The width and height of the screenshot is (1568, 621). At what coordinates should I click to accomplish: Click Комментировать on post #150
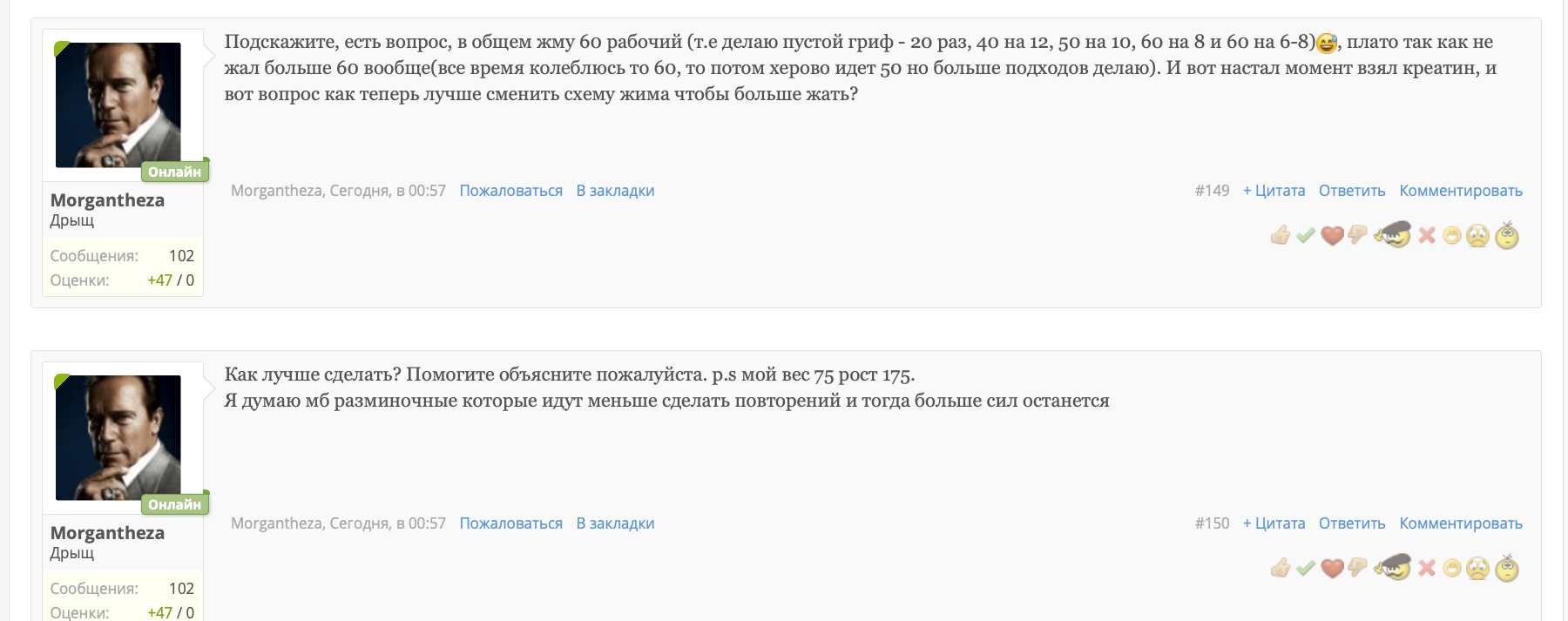1461,523
